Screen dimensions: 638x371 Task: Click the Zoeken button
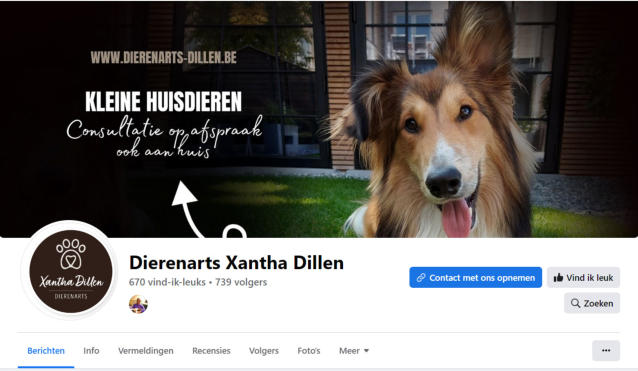click(592, 303)
